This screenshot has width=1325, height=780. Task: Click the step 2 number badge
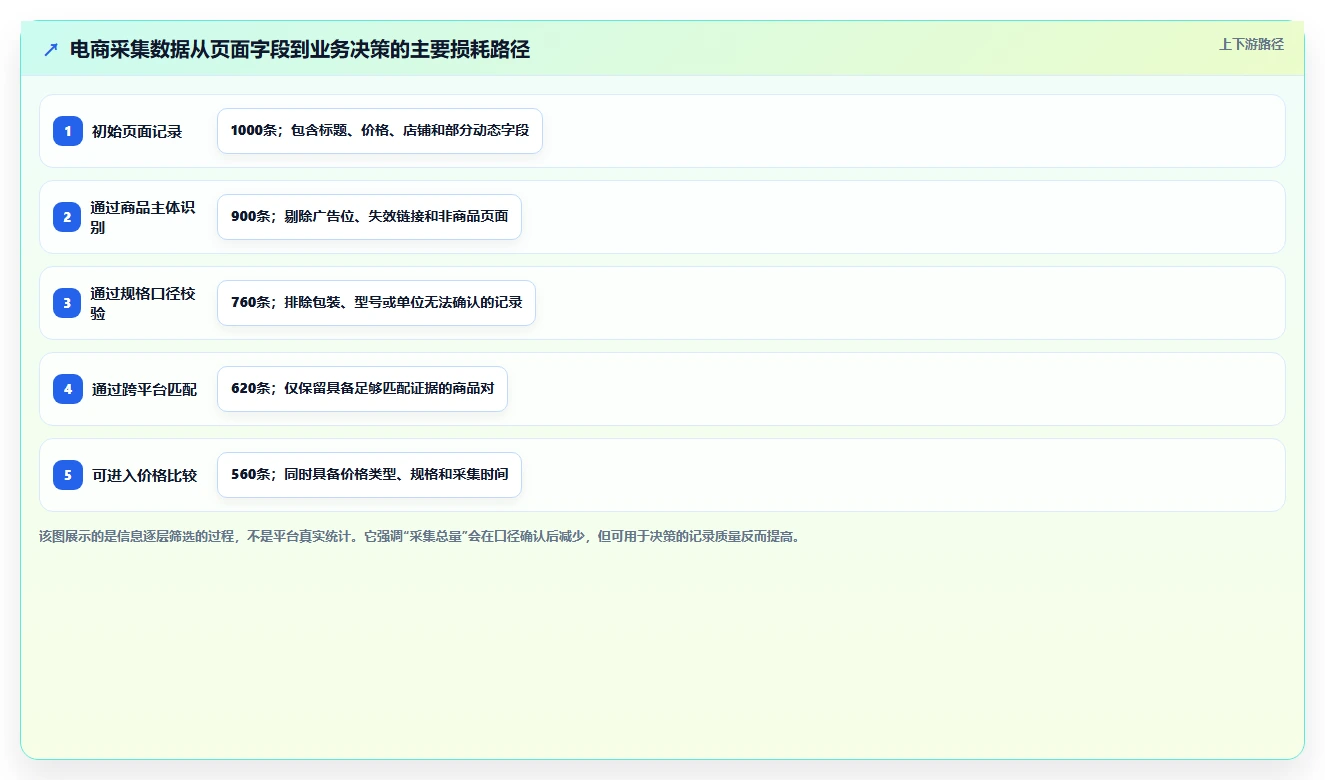[x=68, y=217]
